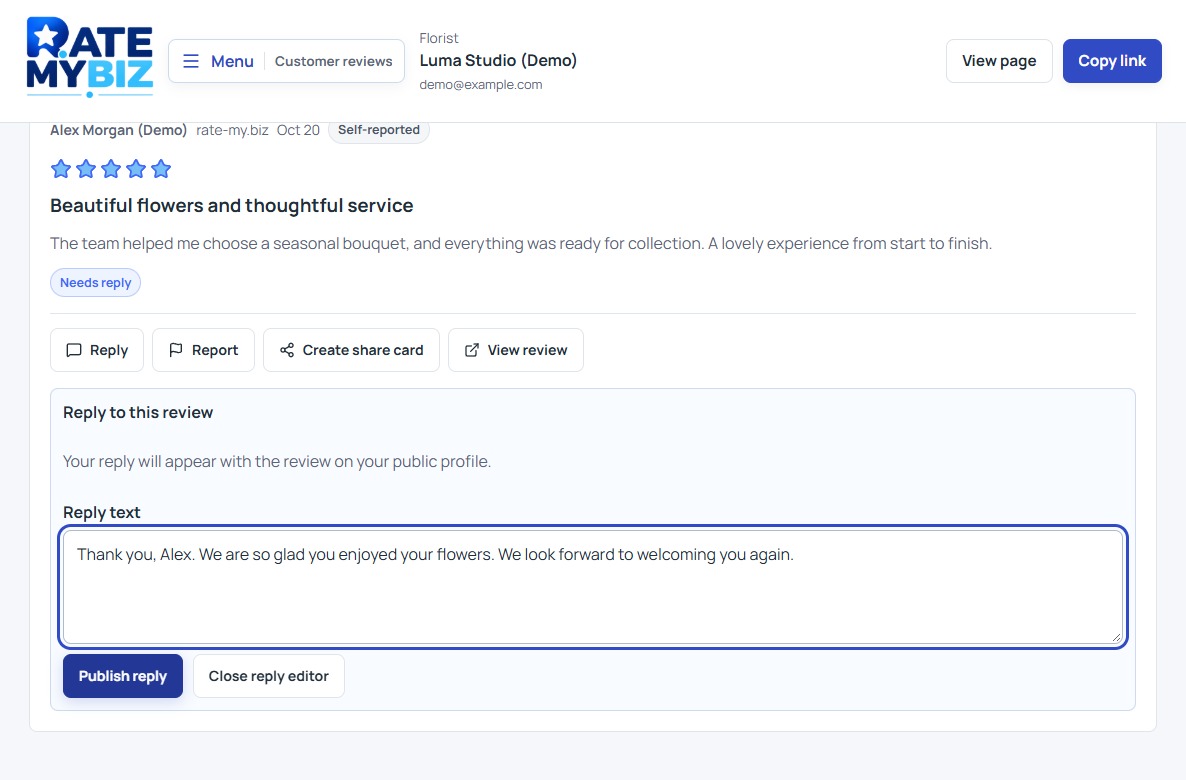
Task: Click the external-link icon on View review
Action: (x=471, y=350)
